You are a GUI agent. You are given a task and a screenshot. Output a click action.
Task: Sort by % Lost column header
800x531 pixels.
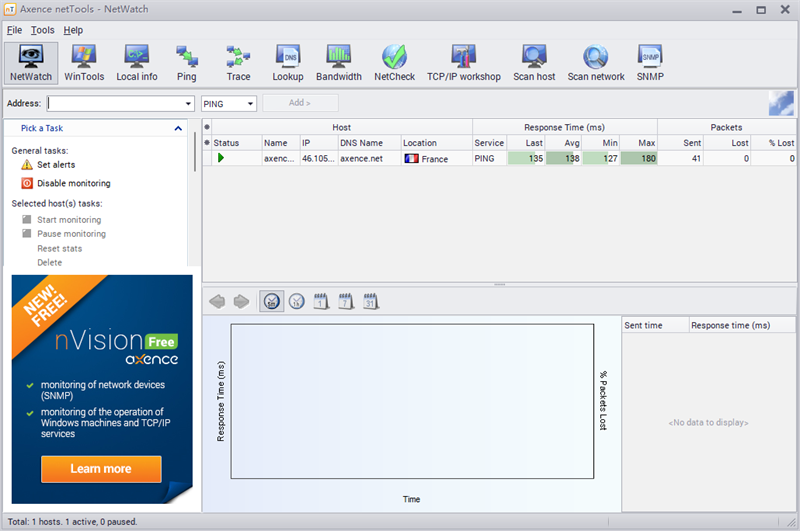(x=773, y=143)
